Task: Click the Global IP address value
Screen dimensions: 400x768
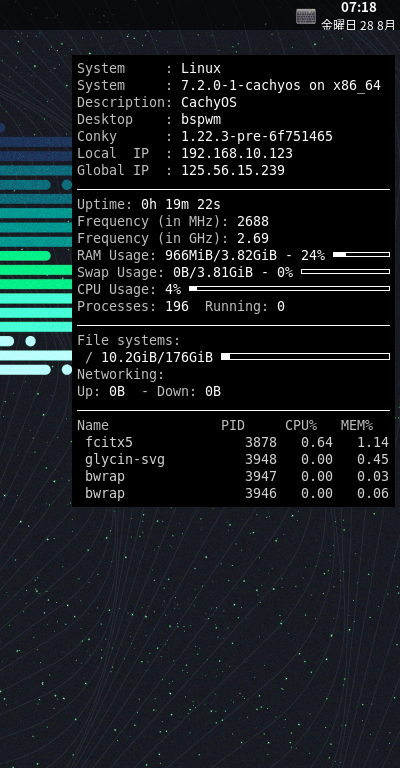Action: (233, 170)
